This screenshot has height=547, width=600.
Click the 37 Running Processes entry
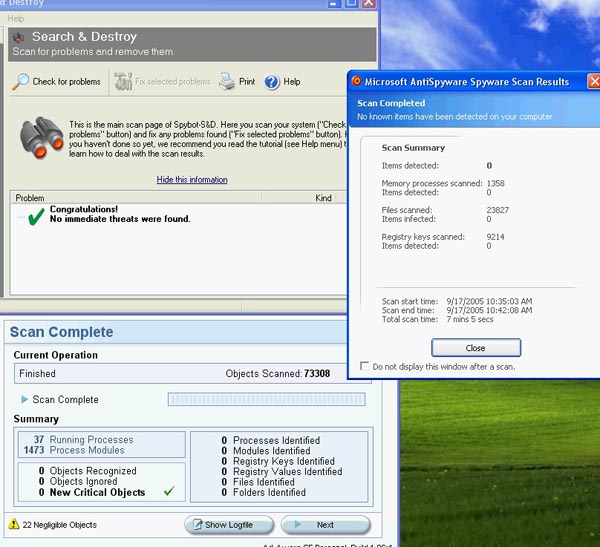click(83, 439)
